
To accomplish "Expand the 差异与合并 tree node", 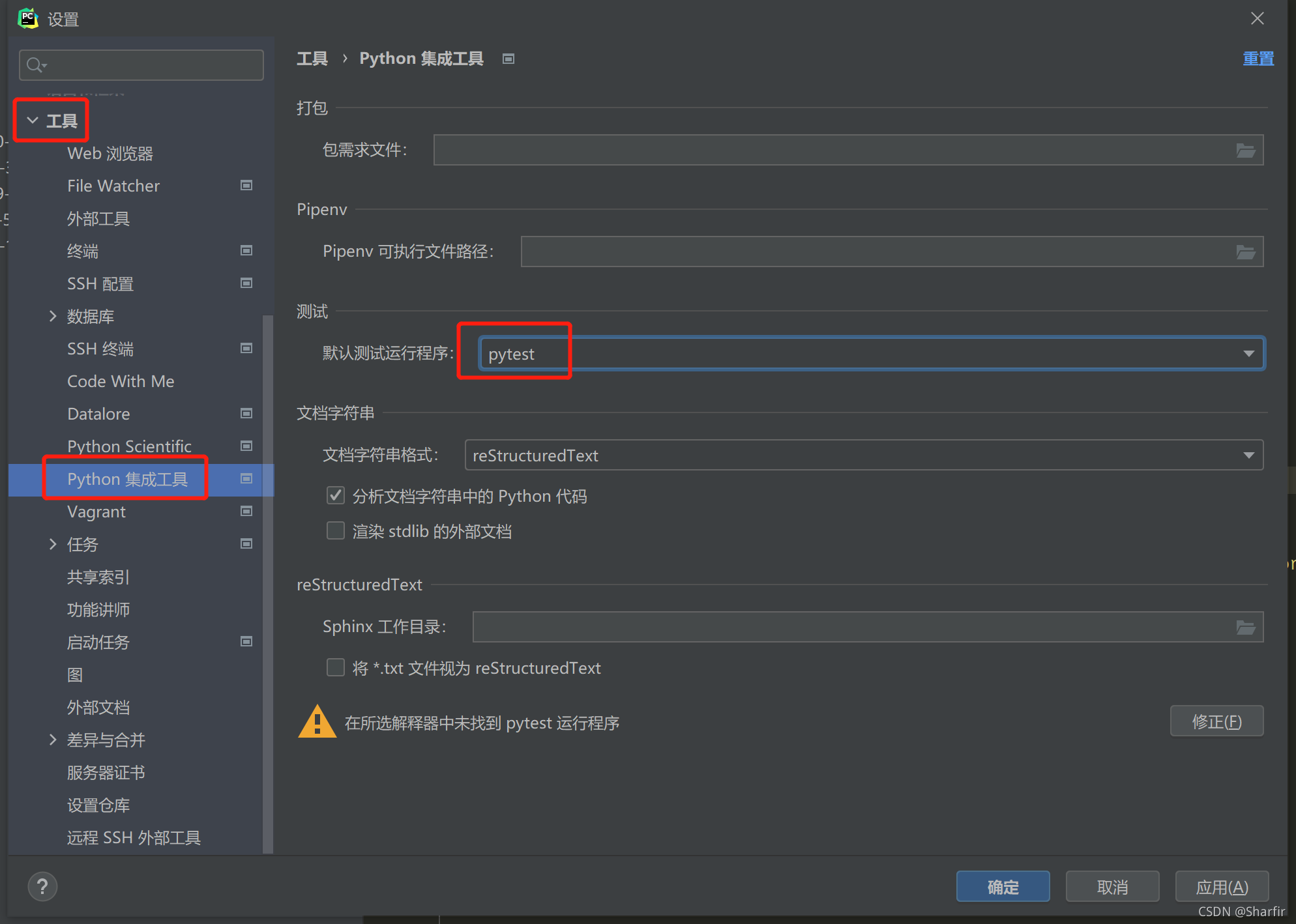I will (53, 740).
